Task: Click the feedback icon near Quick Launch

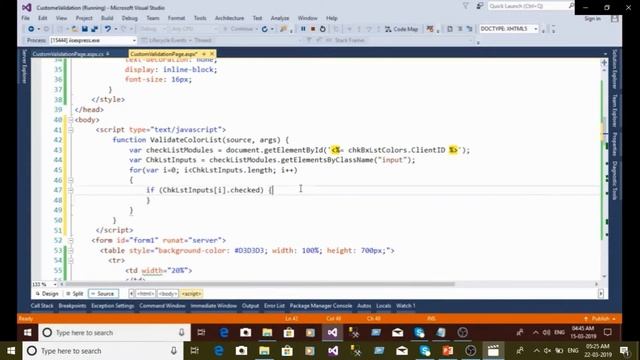Action: (x=480, y=6)
